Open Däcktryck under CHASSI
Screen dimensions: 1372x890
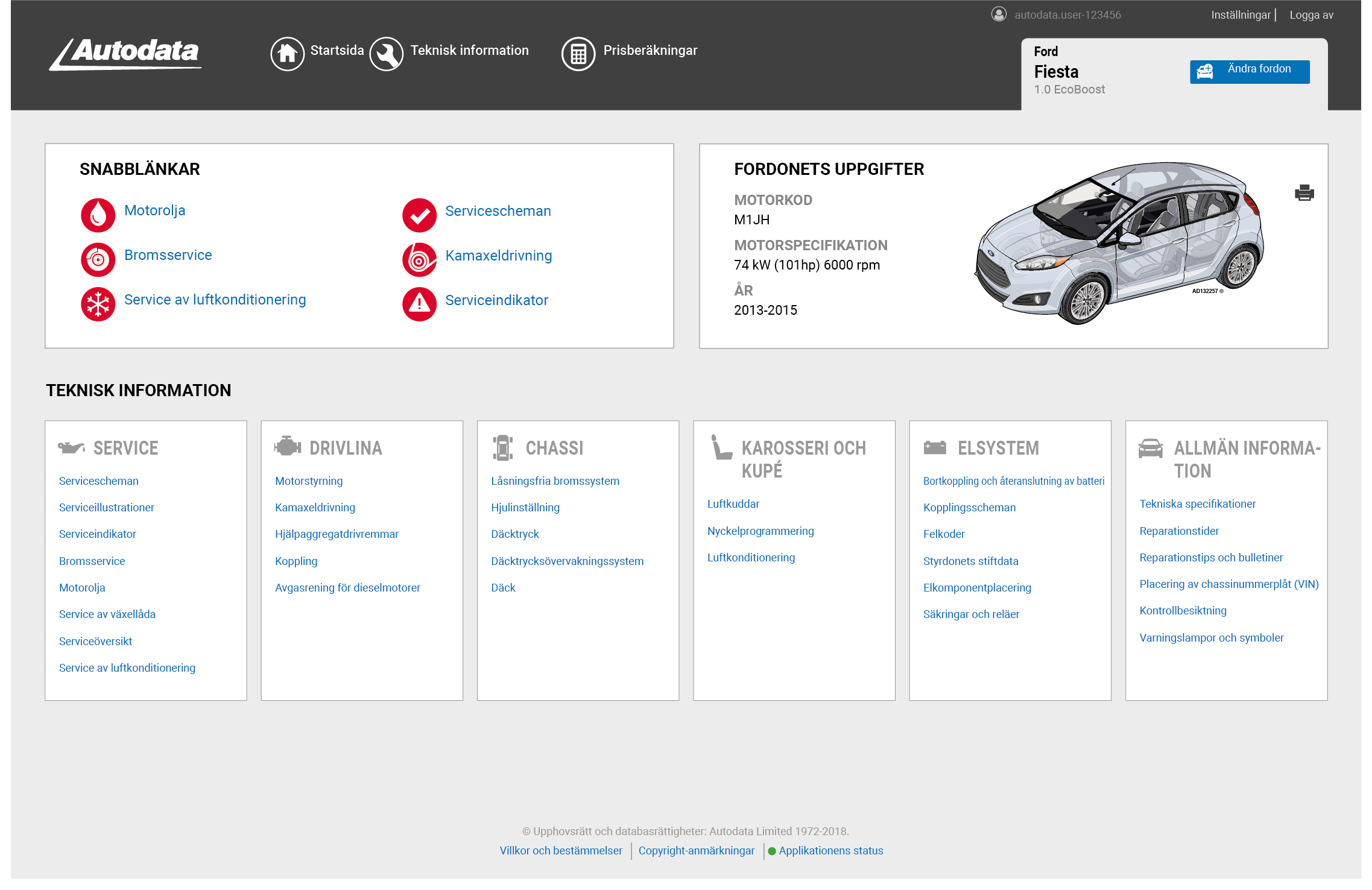[514, 534]
